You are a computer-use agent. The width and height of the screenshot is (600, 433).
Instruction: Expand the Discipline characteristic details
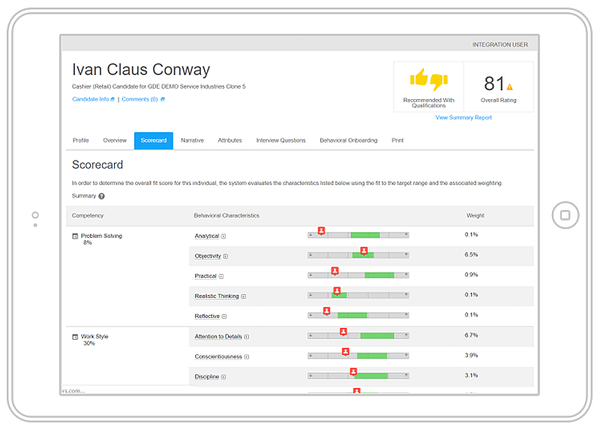click(x=223, y=377)
